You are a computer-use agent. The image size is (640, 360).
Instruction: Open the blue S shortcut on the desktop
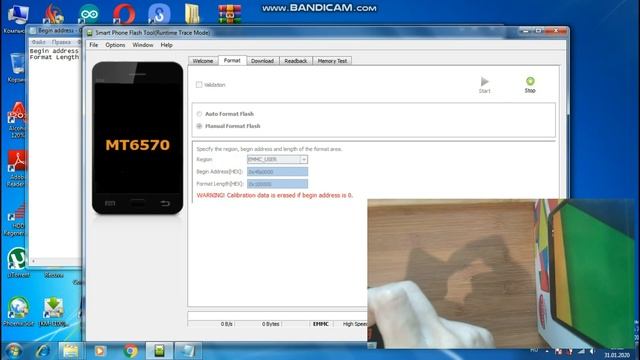coord(159,14)
